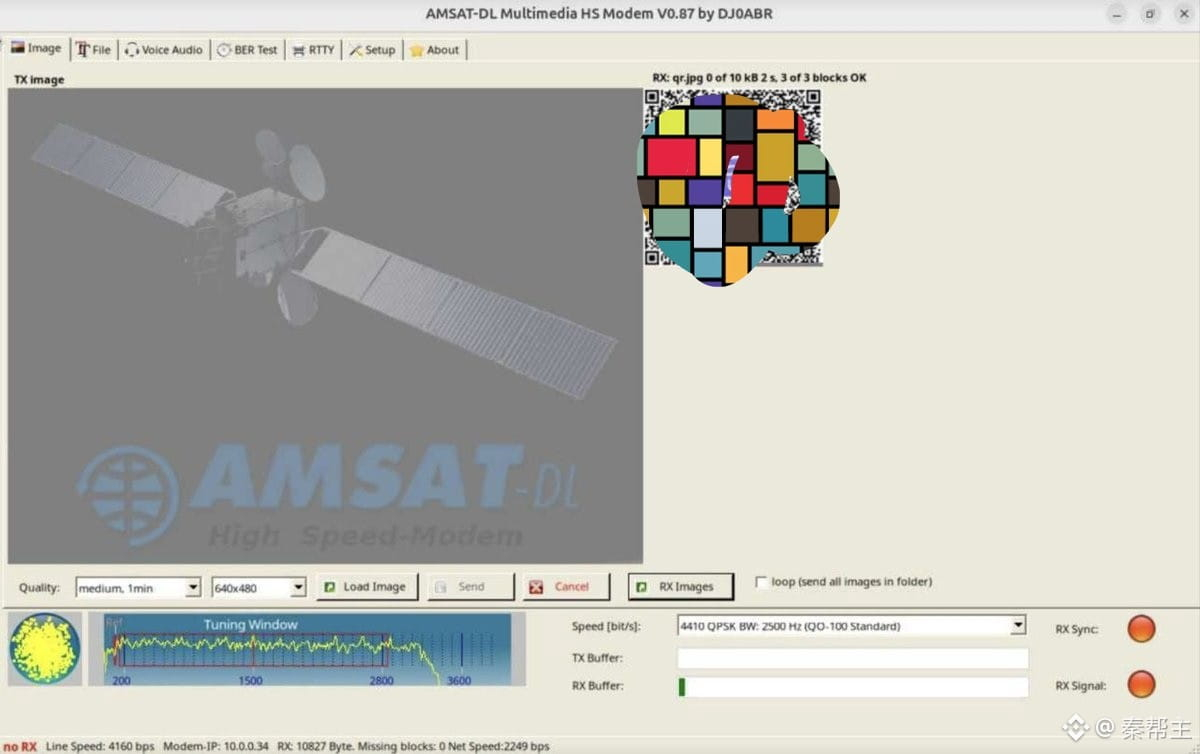The height and width of the screenshot is (754, 1200).
Task: Click the received qr.jpg image
Action: [733, 178]
